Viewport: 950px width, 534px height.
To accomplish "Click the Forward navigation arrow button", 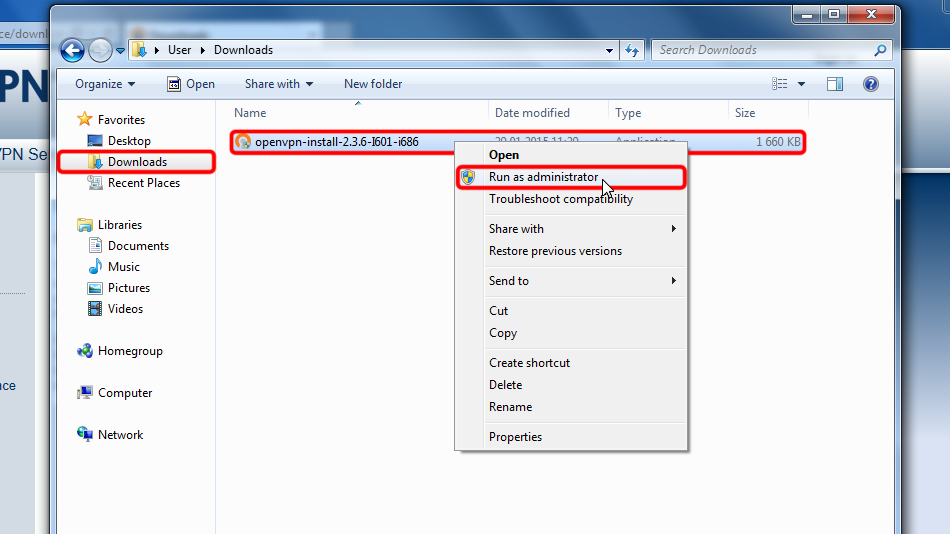I will [x=100, y=50].
